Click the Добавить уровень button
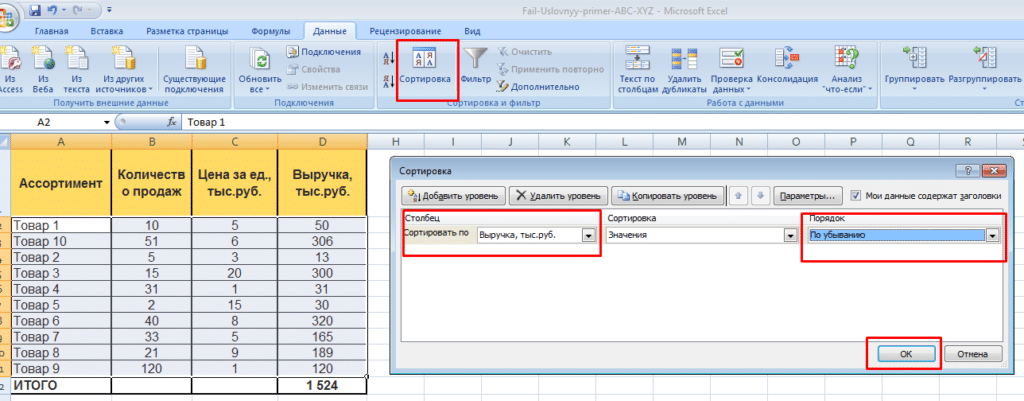This screenshot has width=1024, height=401. click(453, 196)
